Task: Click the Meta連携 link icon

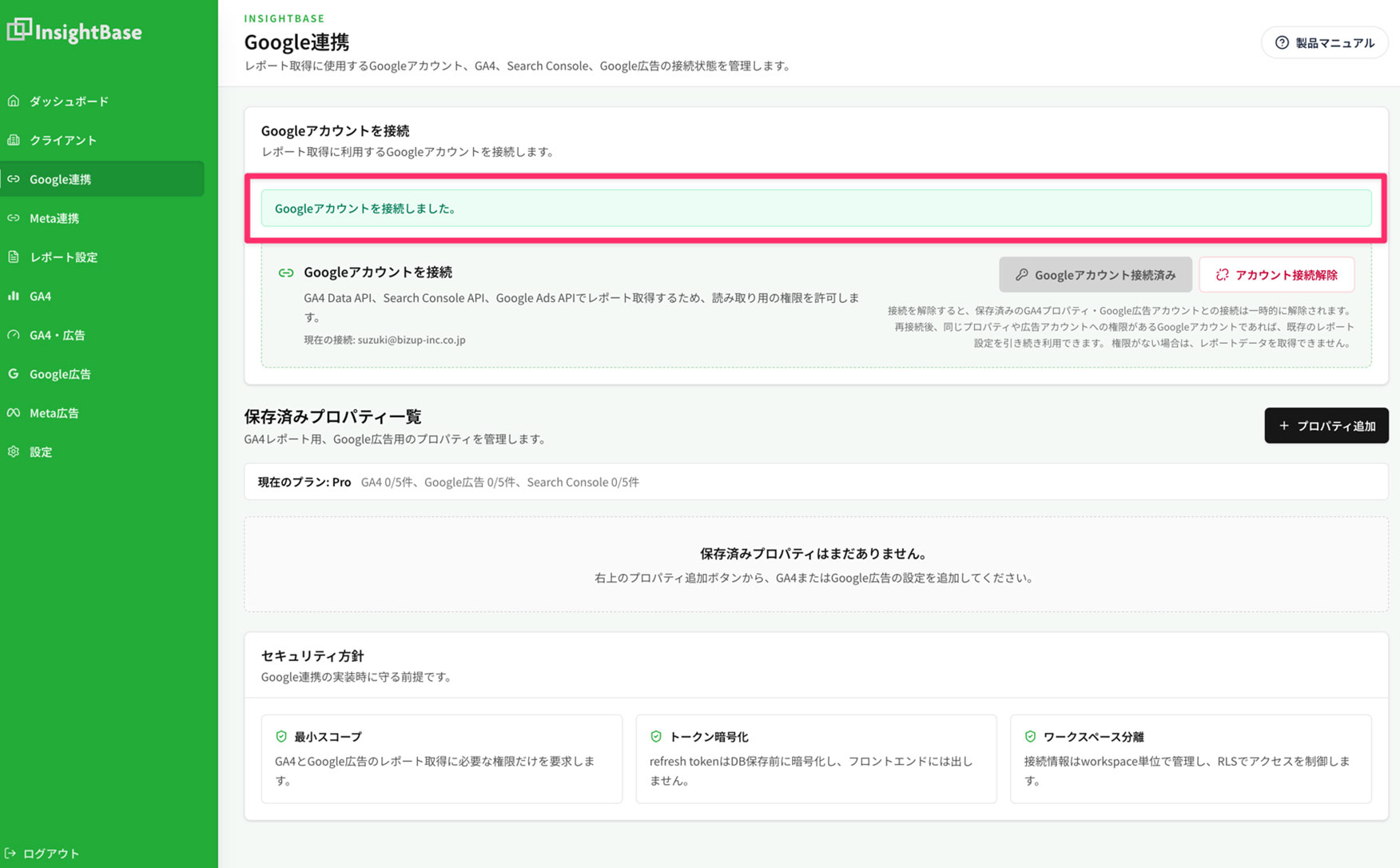Action: [14, 217]
